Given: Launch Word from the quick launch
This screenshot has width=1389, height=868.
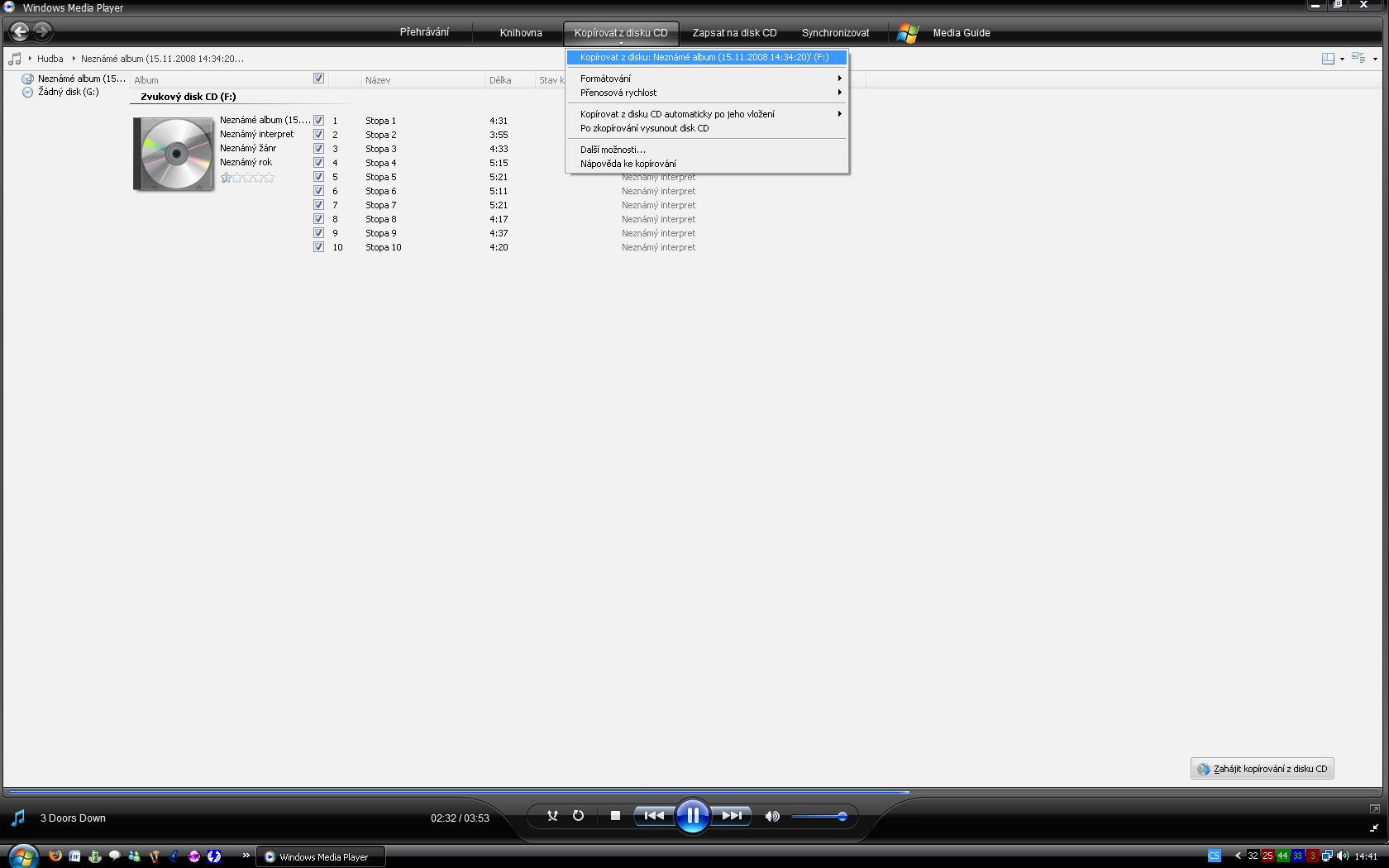Looking at the screenshot, I should pyautogui.click(x=75, y=856).
